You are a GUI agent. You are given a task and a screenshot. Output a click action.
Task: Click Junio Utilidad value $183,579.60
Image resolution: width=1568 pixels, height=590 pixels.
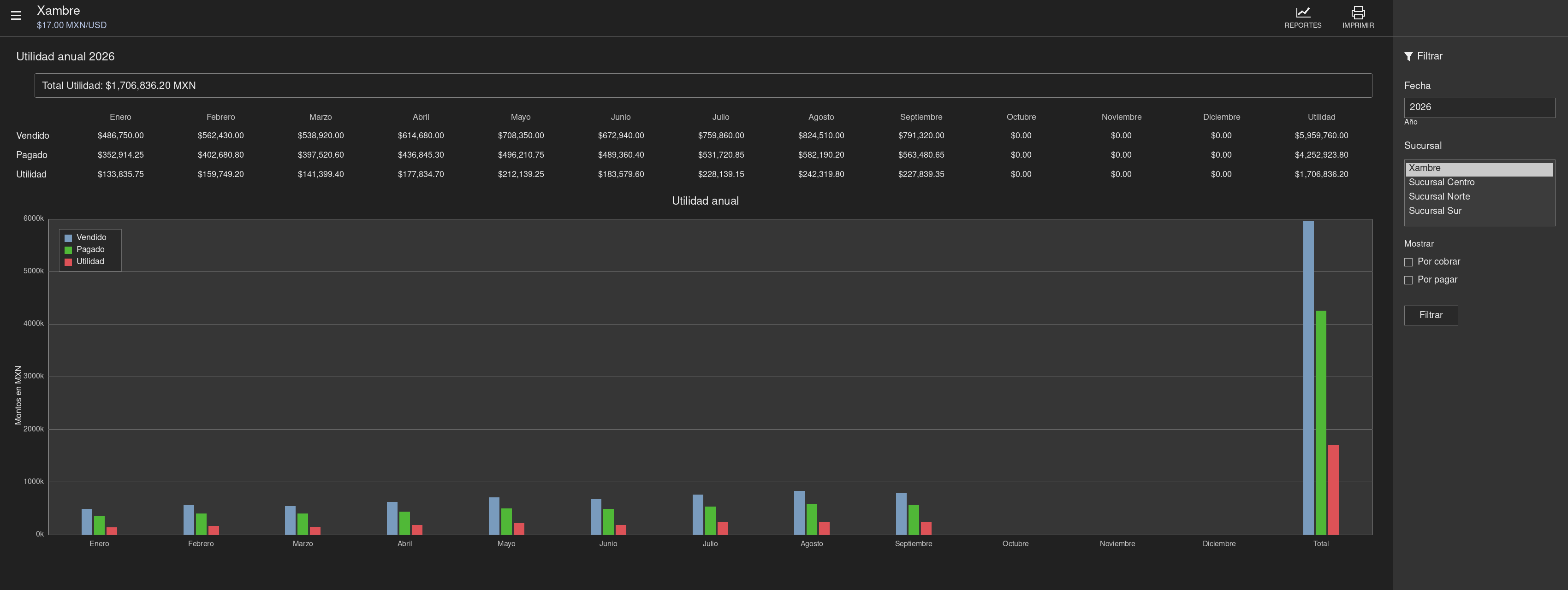621,175
